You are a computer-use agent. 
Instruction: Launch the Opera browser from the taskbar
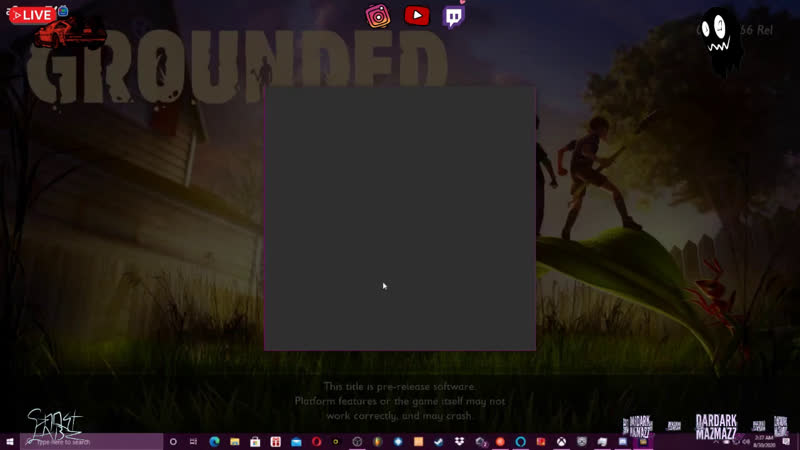[316, 442]
